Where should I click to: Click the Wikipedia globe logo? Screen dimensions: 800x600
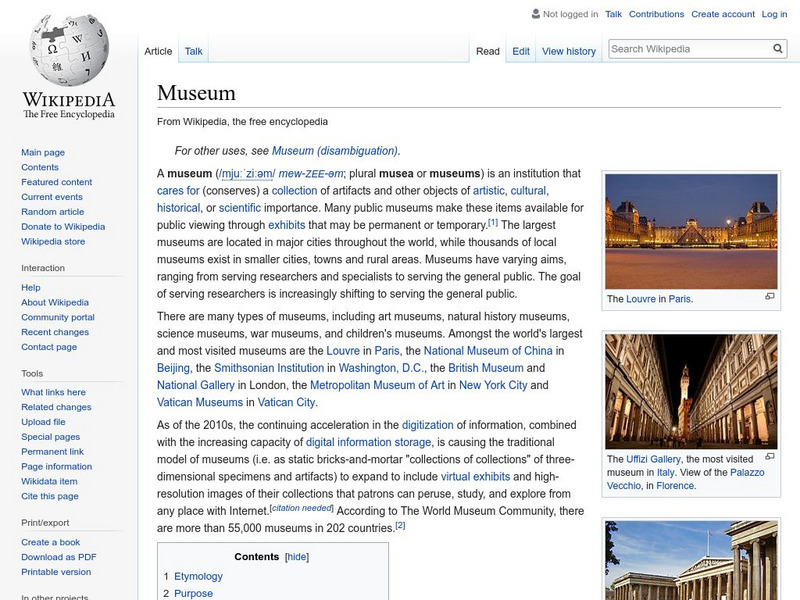point(69,50)
